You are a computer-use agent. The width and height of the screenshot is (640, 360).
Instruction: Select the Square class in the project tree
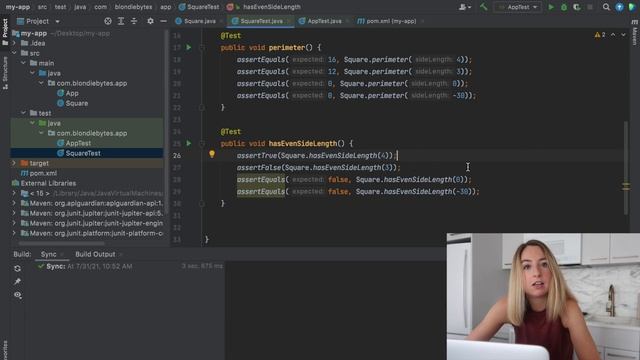coord(77,103)
